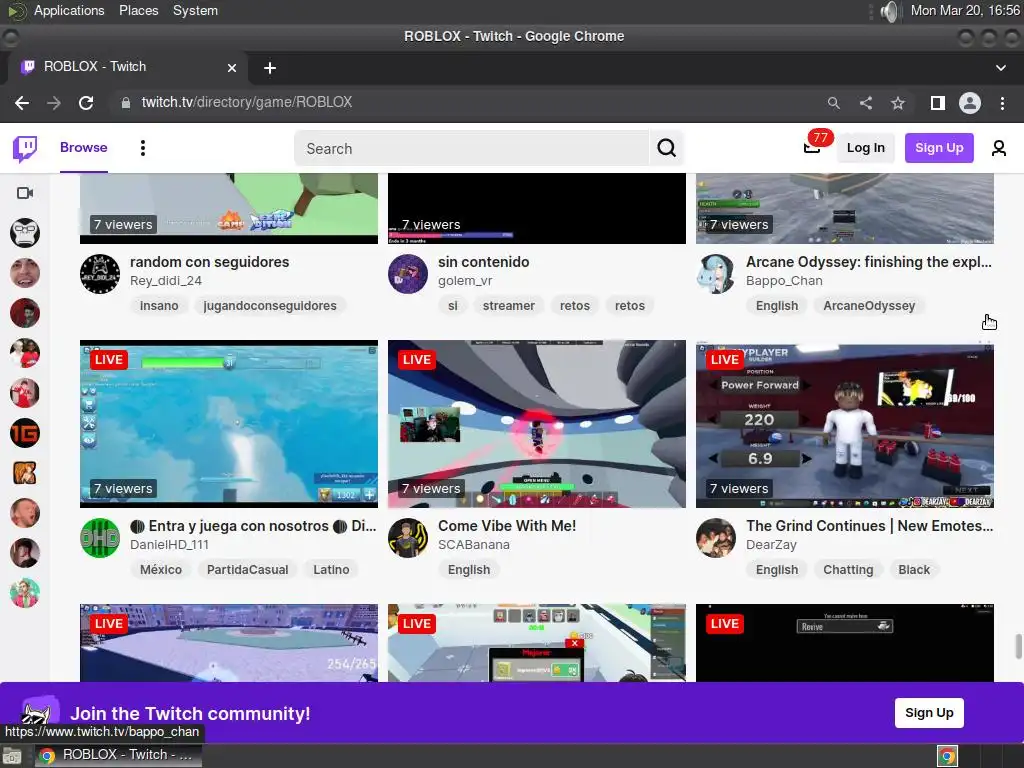
Task: Click the share page icon in address bar
Action: (x=866, y=103)
